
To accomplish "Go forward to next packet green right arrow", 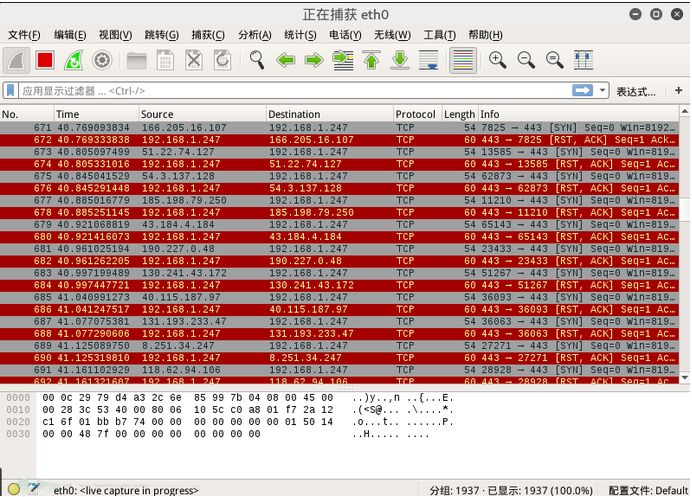I will (x=314, y=60).
